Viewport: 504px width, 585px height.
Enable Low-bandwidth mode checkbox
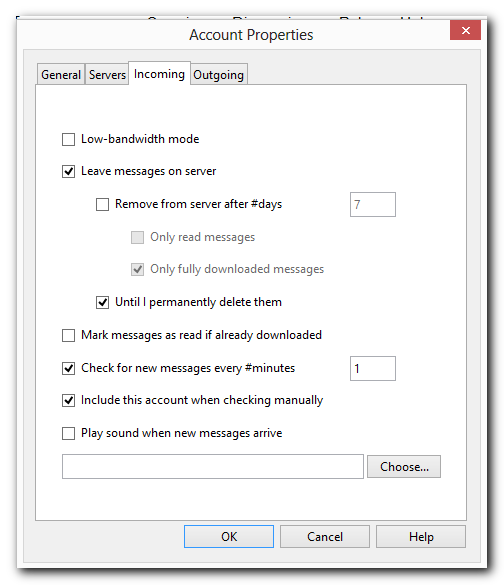[x=68, y=140]
